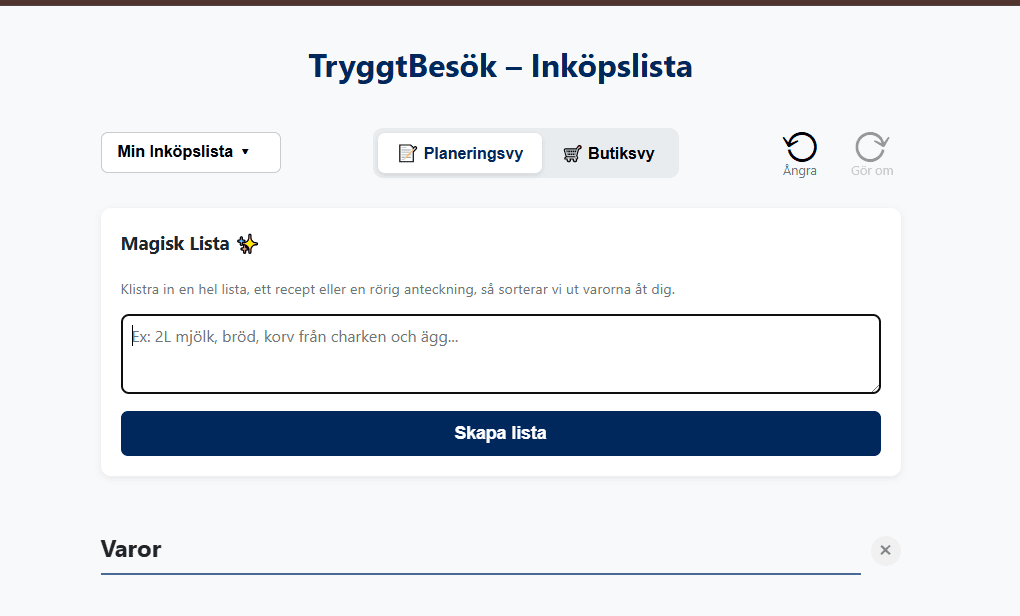Undo your change with the Ångra icon

(x=799, y=146)
